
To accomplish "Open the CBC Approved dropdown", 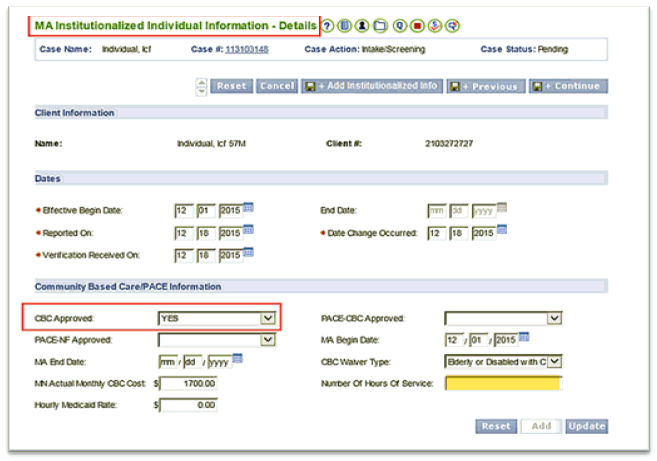I will click(266, 318).
